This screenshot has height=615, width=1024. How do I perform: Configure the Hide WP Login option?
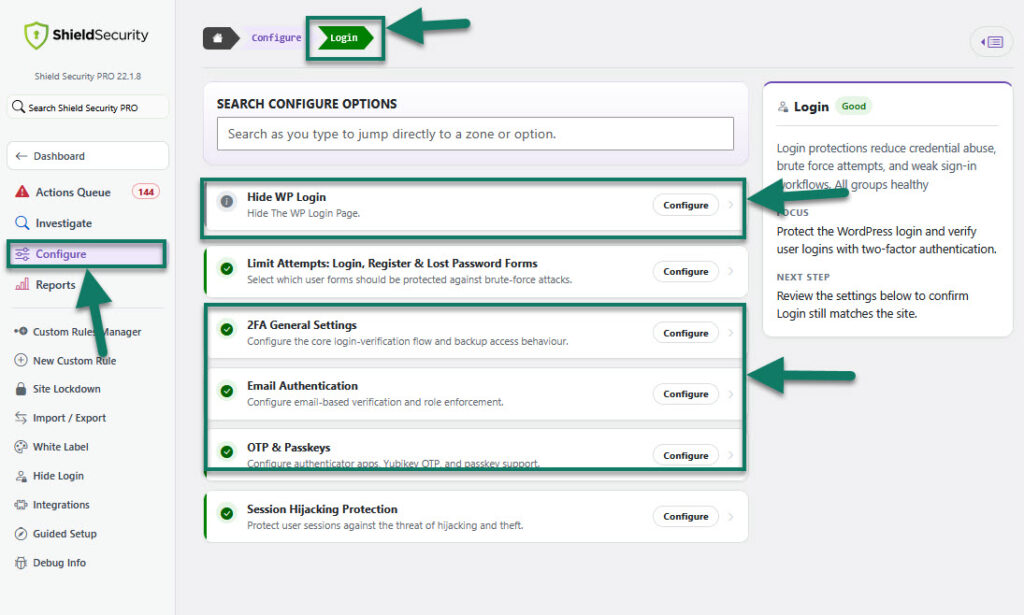[x=686, y=205]
